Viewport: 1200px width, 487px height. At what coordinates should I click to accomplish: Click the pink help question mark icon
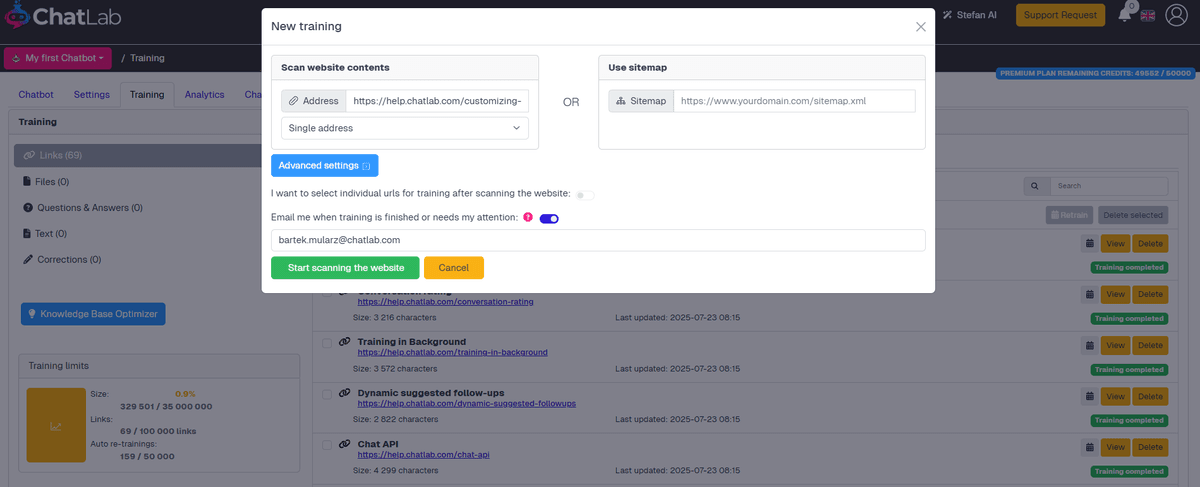pyautogui.click(x=528, y=217)
